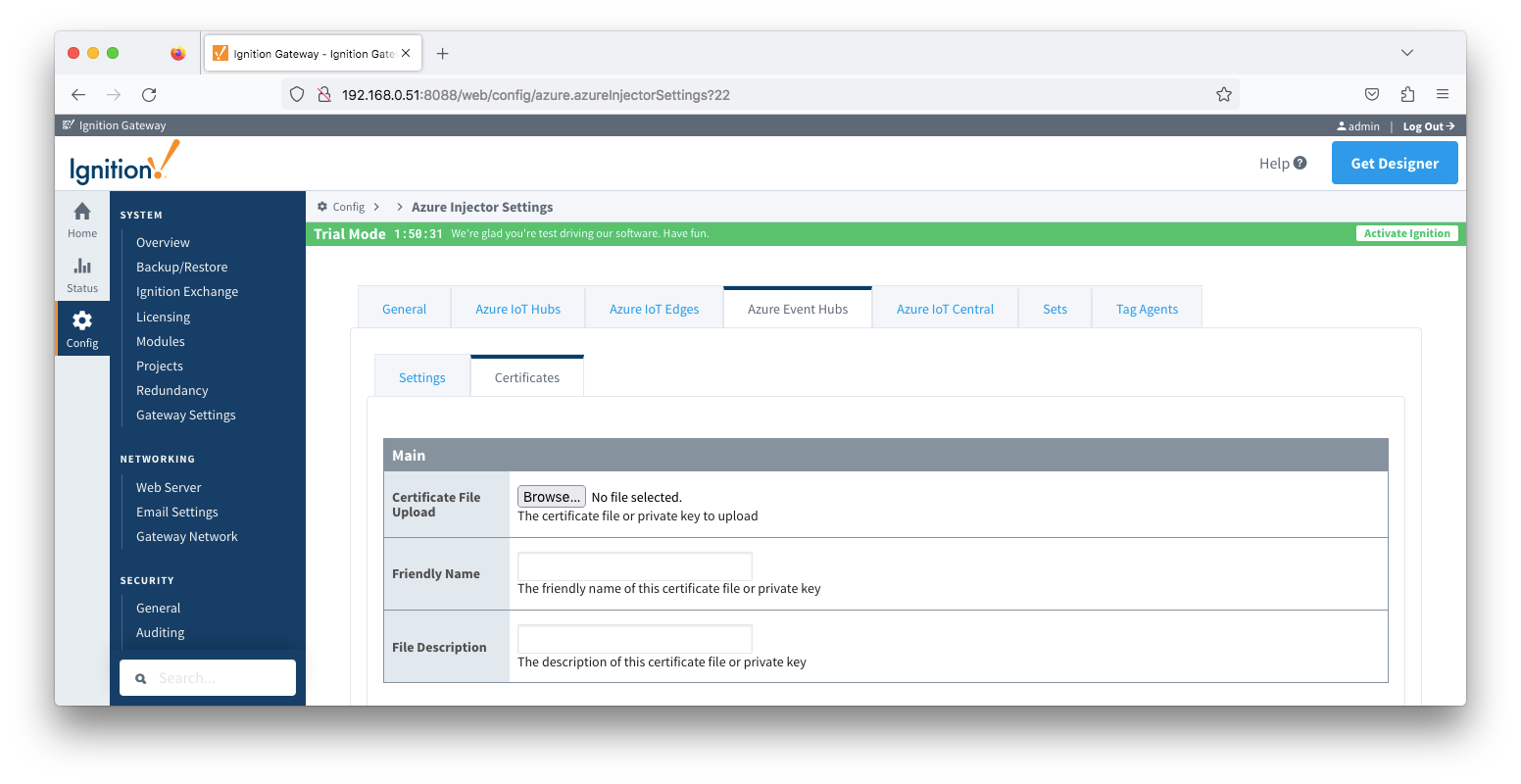
Task: Select the Settings sub-tab
Action: click(x=422, y=377)
